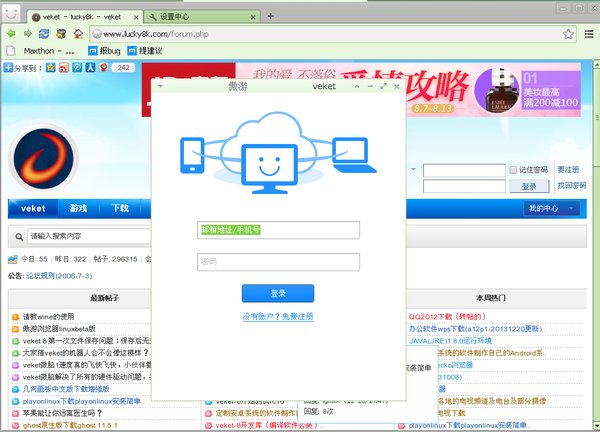Click the 密码 password field
600x432 pixels.
pyautogui.click(x=278, y=262)
